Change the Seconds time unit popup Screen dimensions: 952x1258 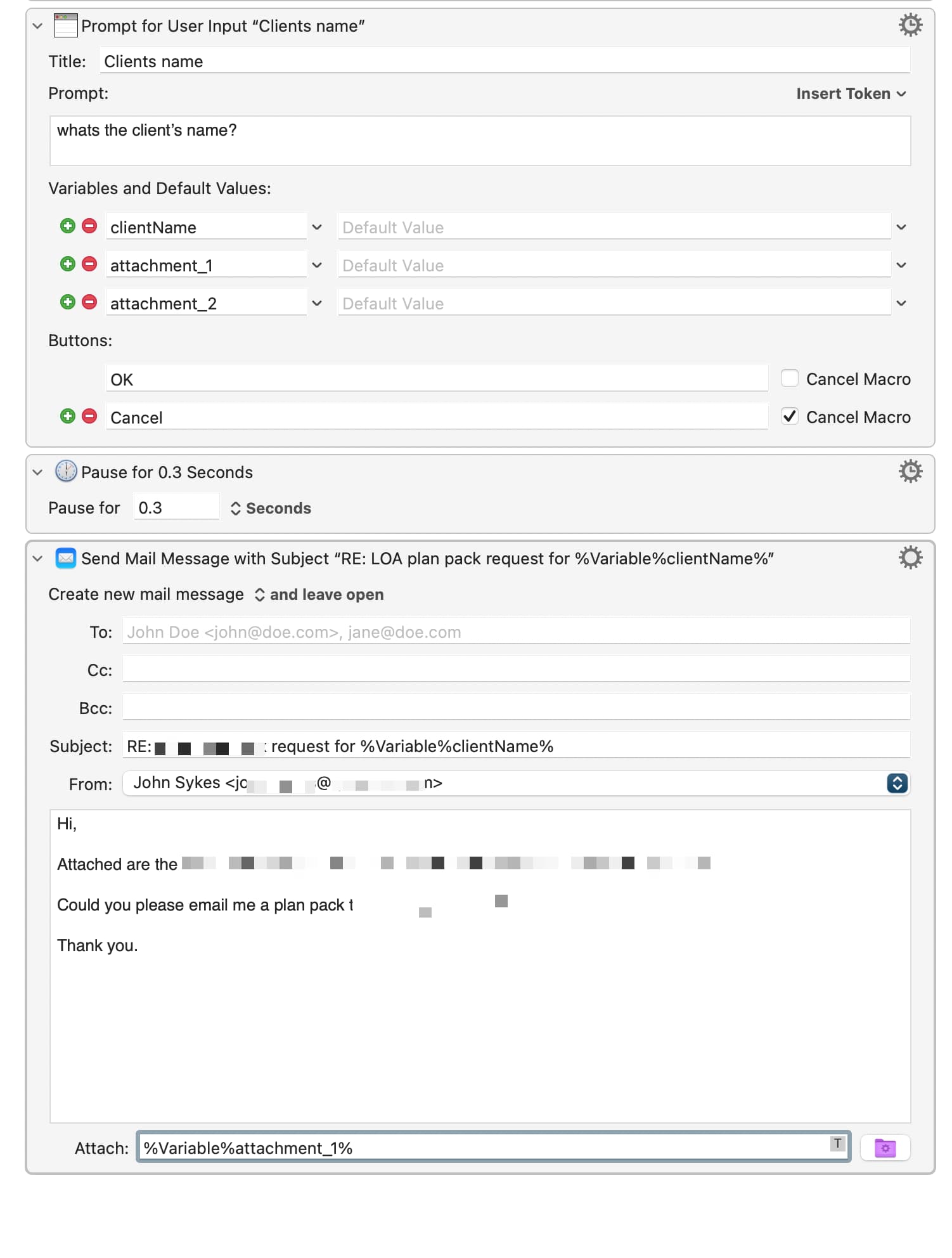click(271, 509)
